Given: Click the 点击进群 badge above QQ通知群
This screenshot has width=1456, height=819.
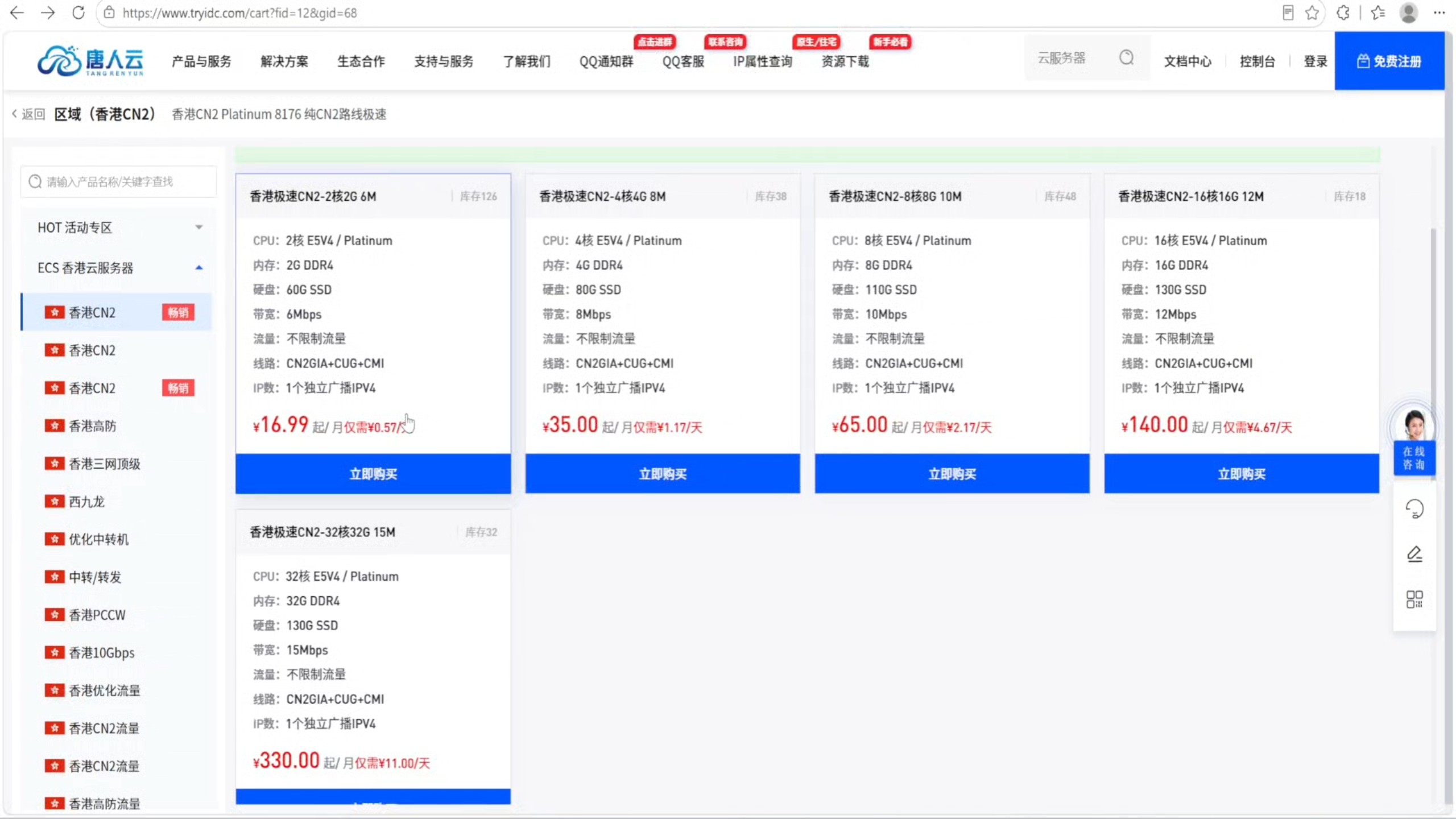Looking at the screenshot, I should (655, 42).
